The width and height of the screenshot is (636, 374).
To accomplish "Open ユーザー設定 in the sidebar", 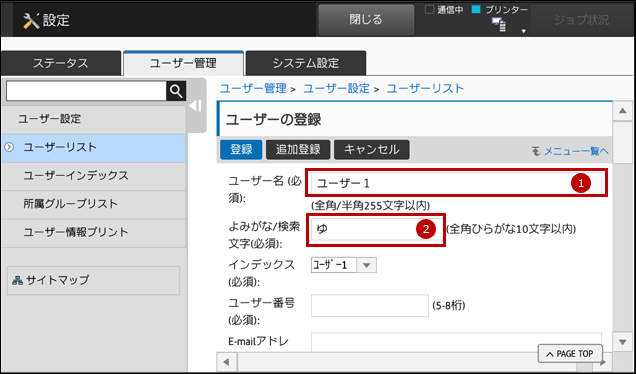I will 93,119.
